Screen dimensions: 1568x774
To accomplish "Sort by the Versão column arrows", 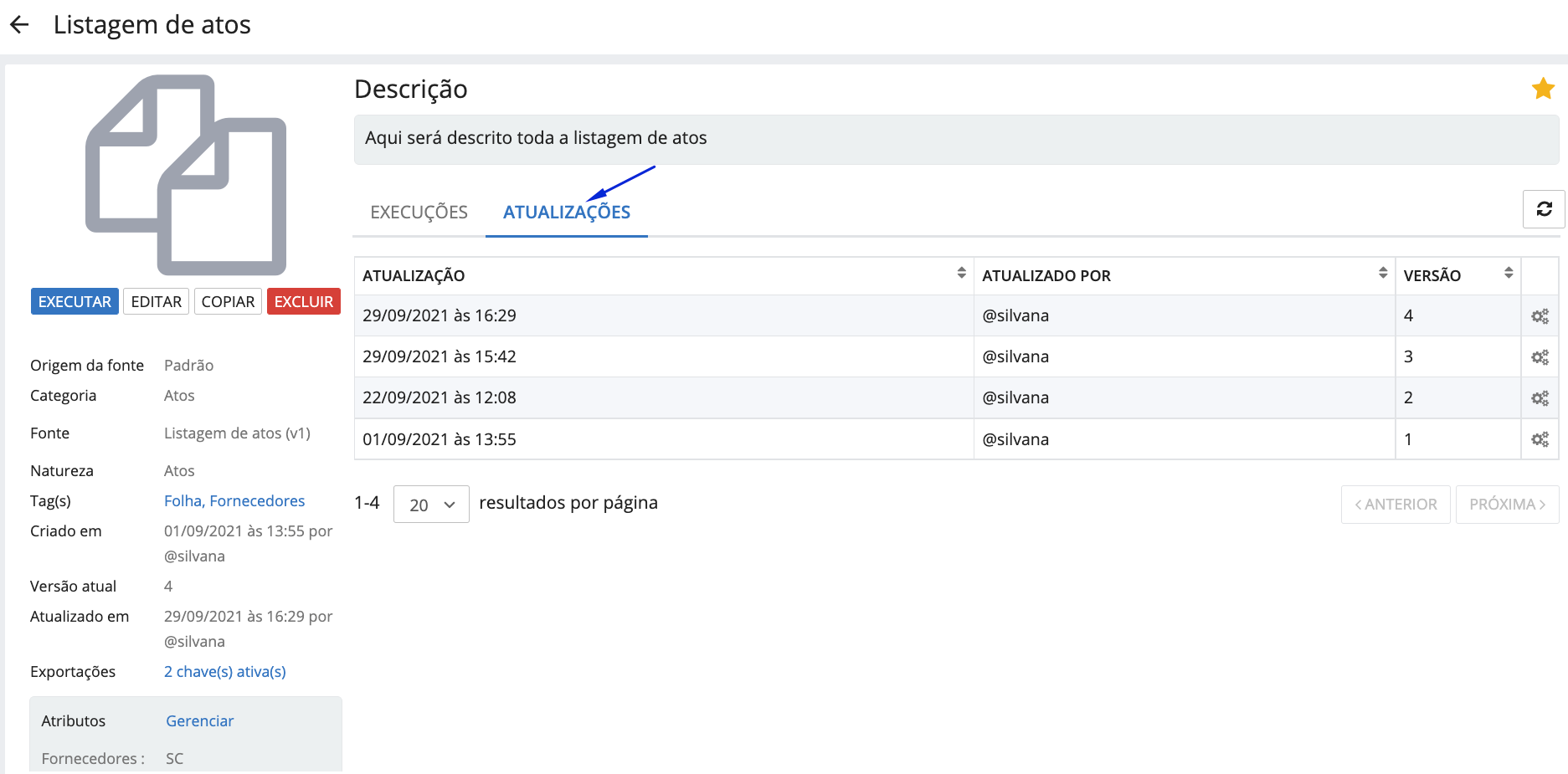I will [1508, 273].
